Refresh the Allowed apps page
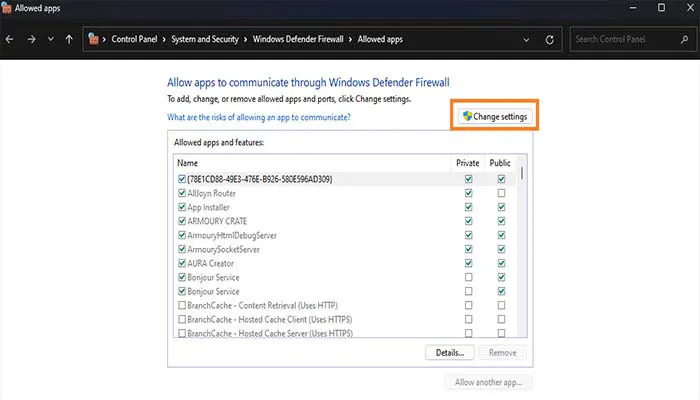700x400 pixels. click(550, 40)
